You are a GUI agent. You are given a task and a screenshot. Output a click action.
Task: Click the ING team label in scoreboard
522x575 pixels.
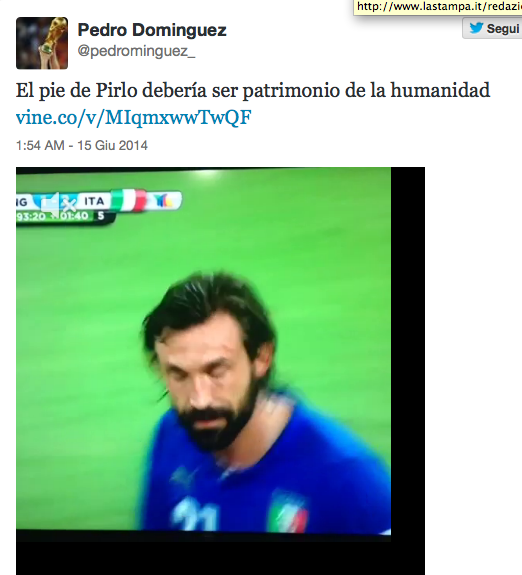[x=22, y=202]
